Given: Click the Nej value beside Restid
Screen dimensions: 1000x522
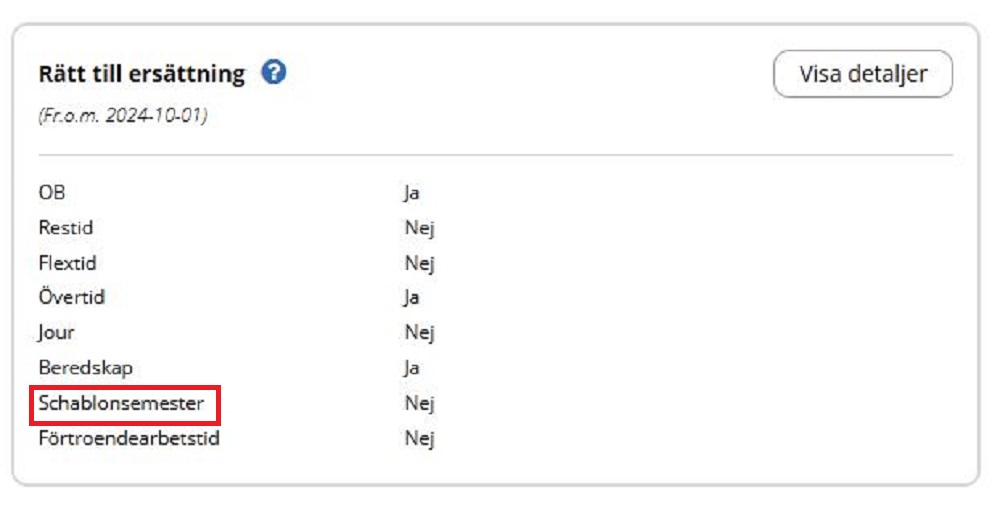Looking at the screenshot, I should pos(419,228).
